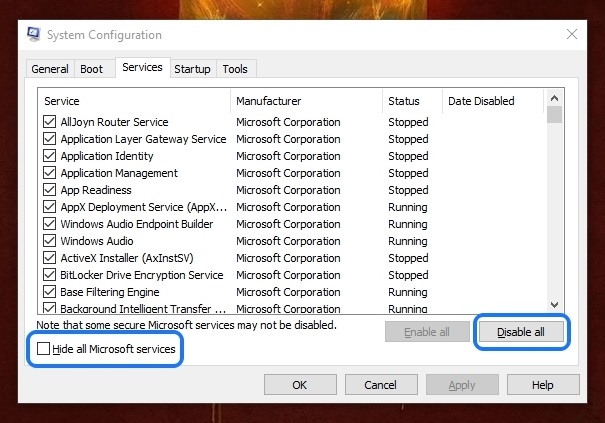
Task: Click the scrollbar down arrow
Action: [554, 305]
